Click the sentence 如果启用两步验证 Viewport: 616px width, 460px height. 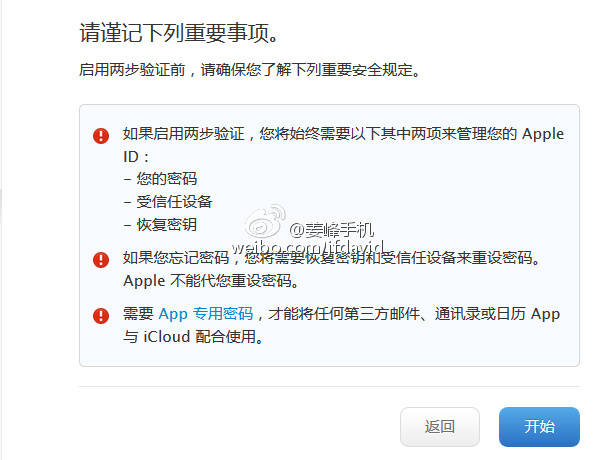click(x=183, y=134)
